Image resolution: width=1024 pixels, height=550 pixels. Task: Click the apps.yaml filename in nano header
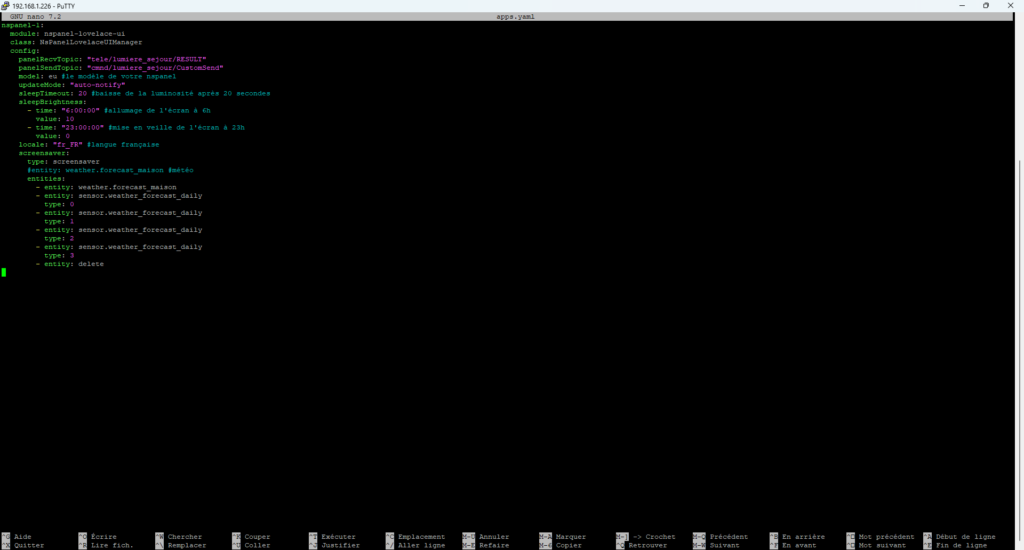515,16
